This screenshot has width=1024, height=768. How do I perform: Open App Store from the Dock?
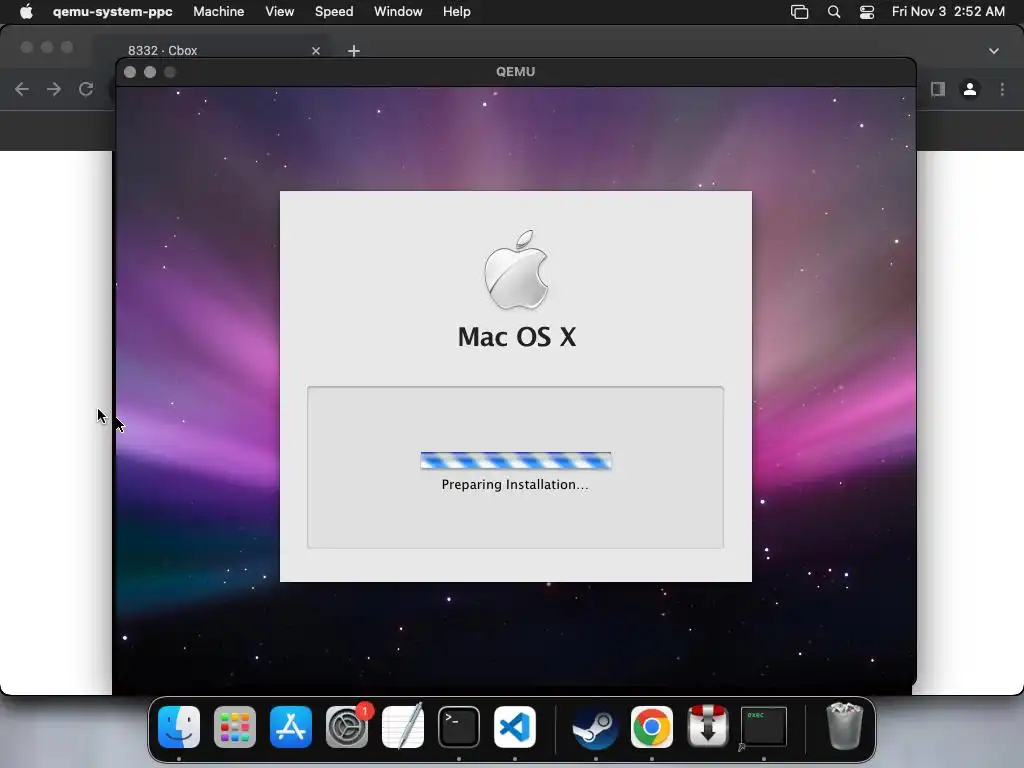291,727
